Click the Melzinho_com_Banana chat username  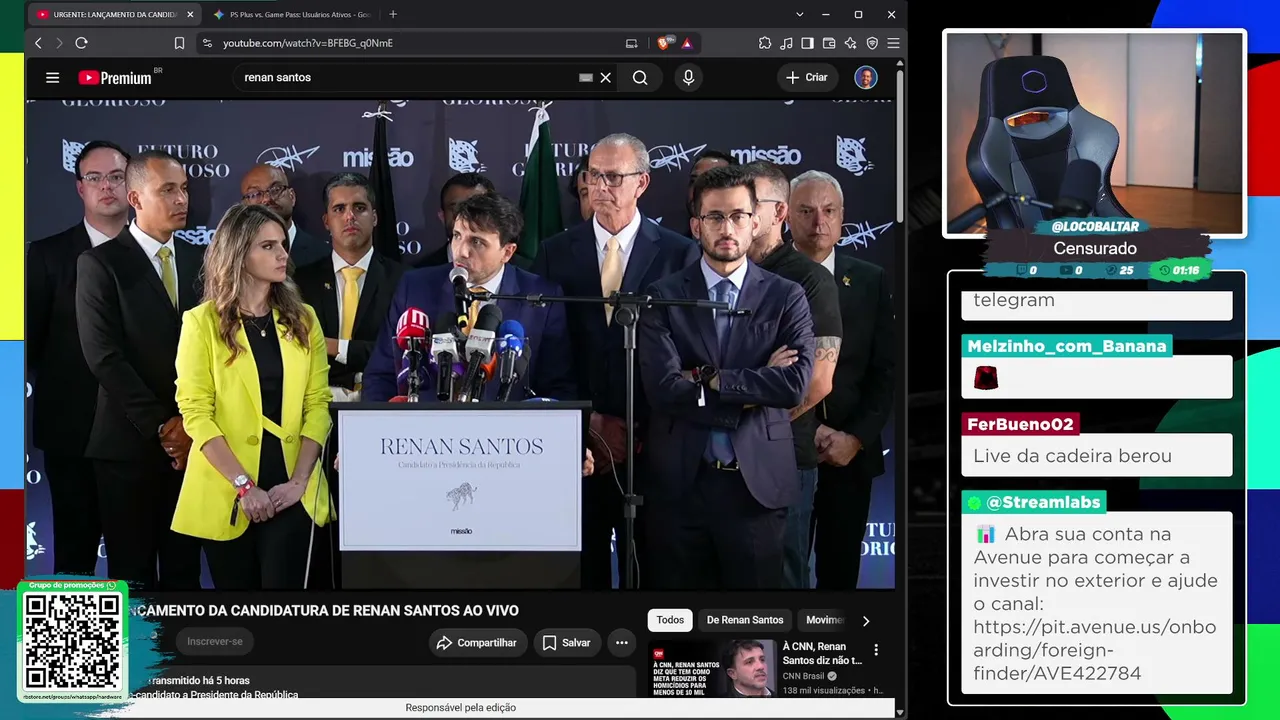pyautogui.click(x=1067, y=346)
